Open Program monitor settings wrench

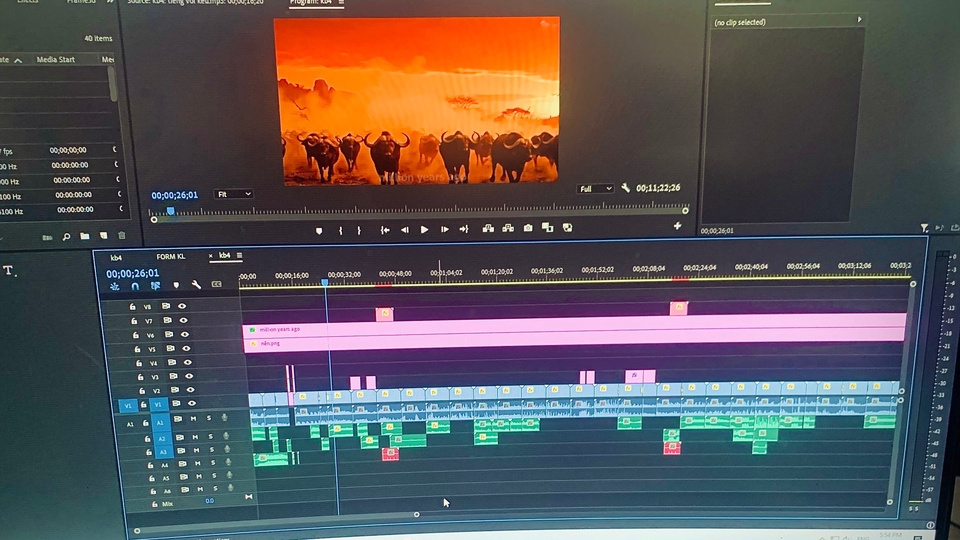pyautogui.click(x=626, y=188)
